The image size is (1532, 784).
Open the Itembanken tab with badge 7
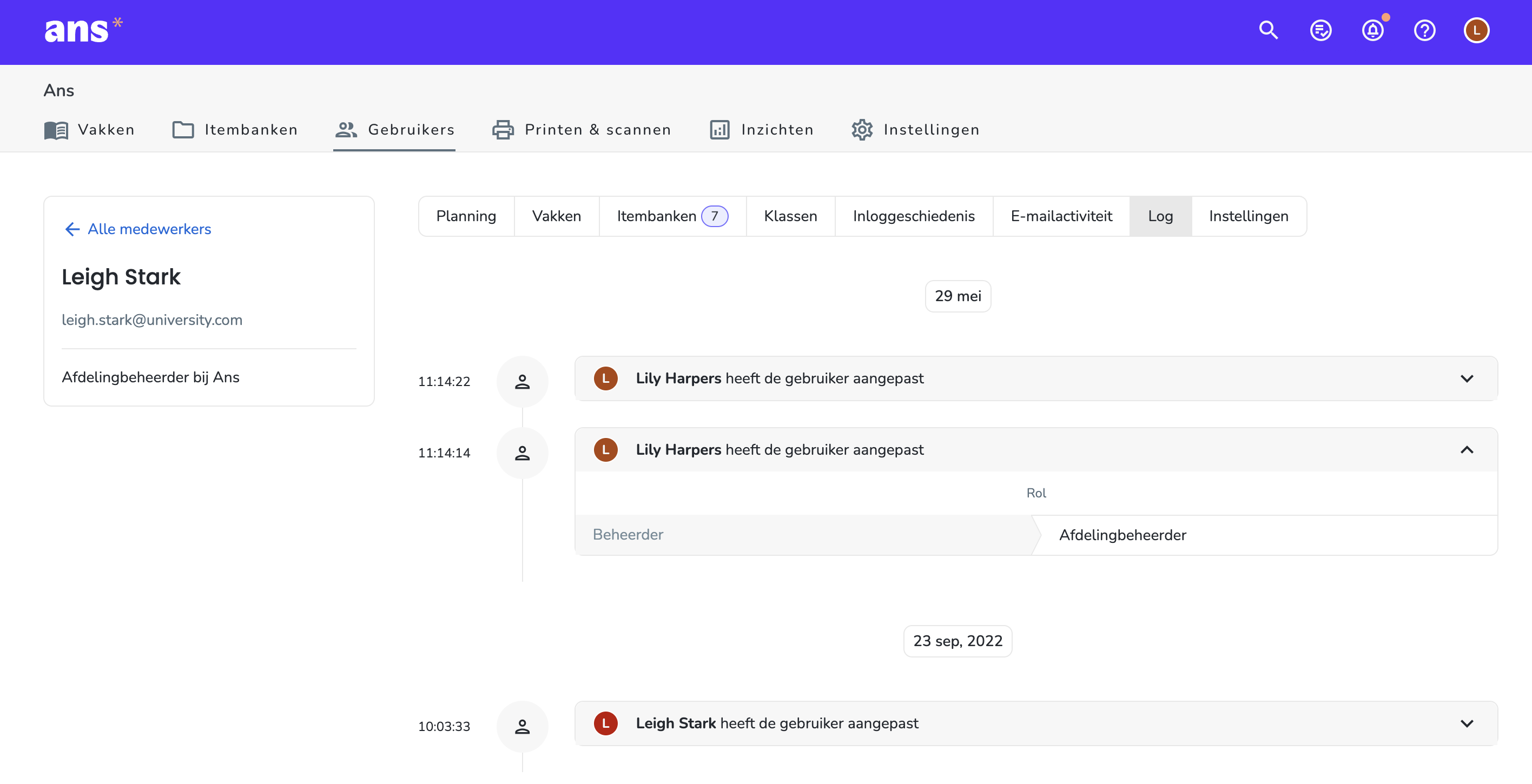coord(672,216)
